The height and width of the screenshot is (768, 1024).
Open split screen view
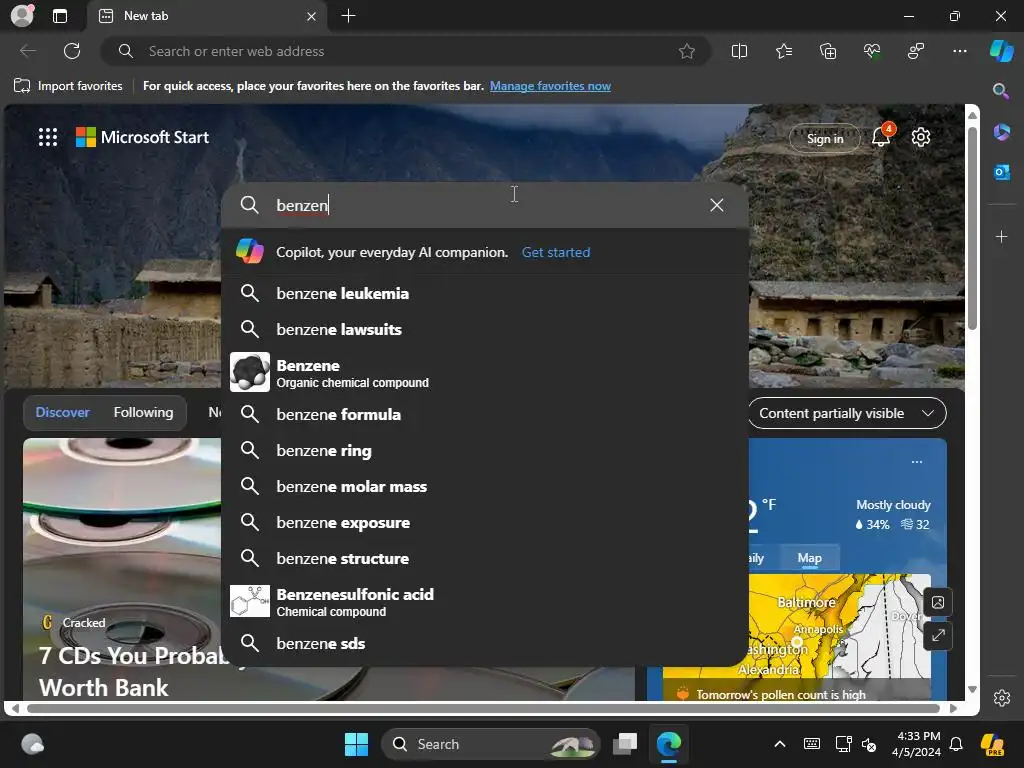(739, 51)
